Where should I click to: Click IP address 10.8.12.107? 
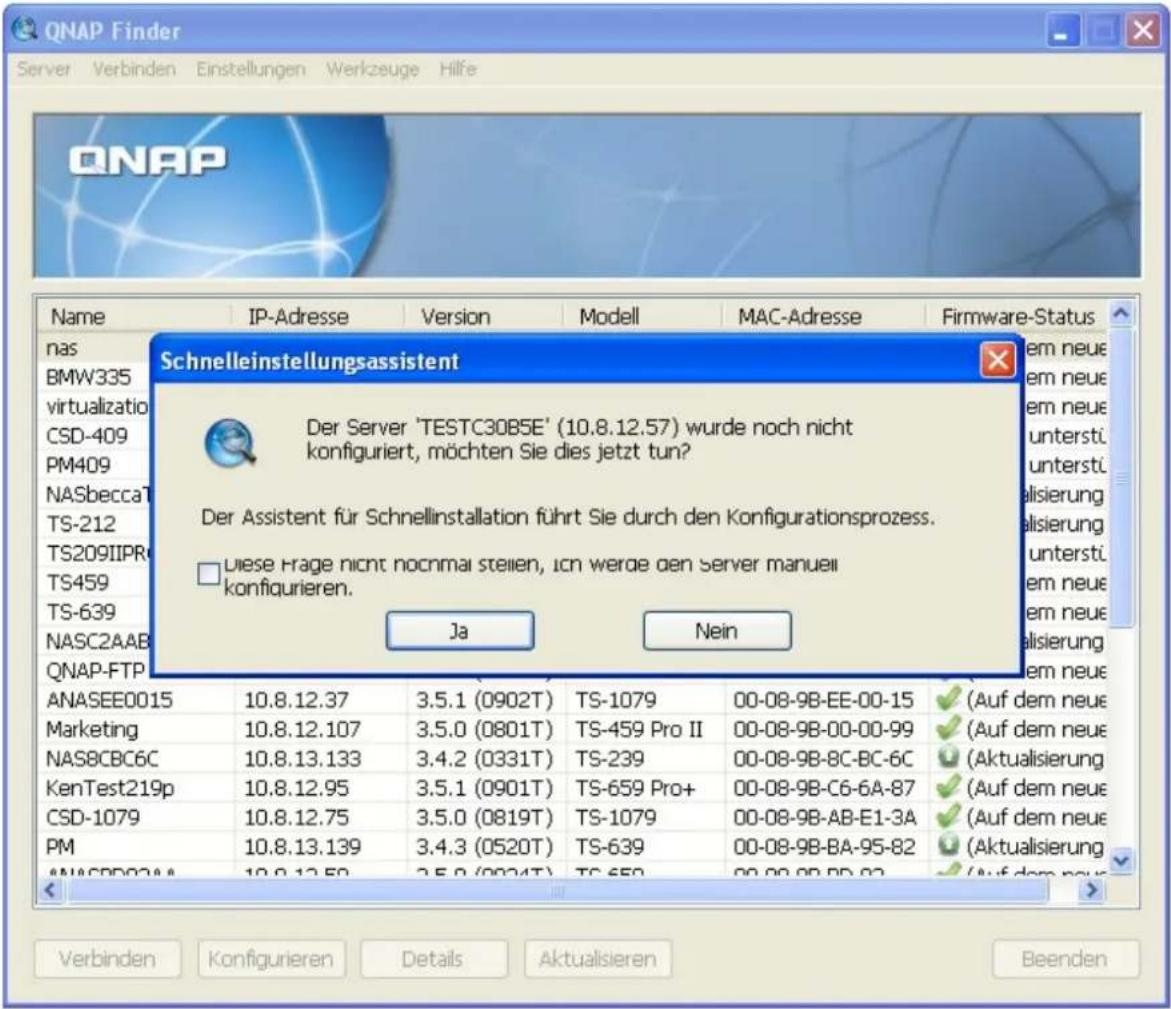coord(302,729)
